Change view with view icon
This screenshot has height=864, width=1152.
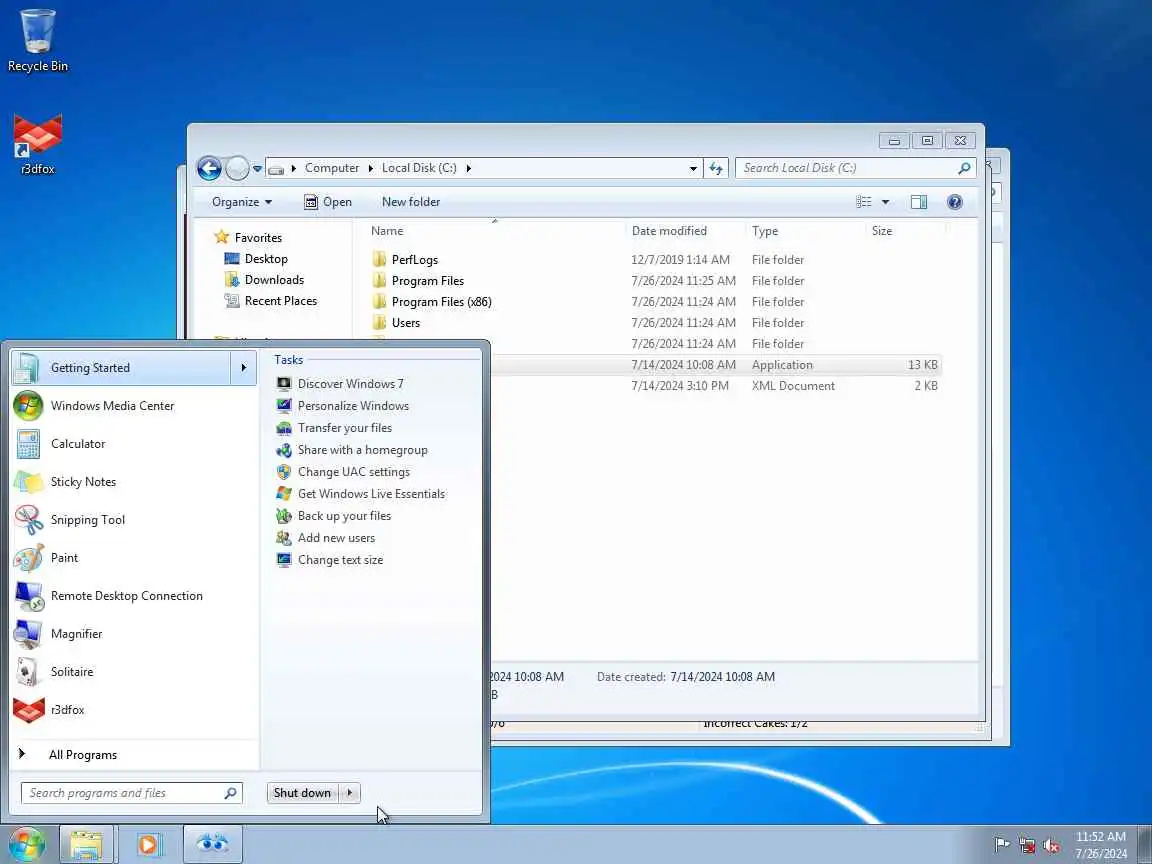864,202
